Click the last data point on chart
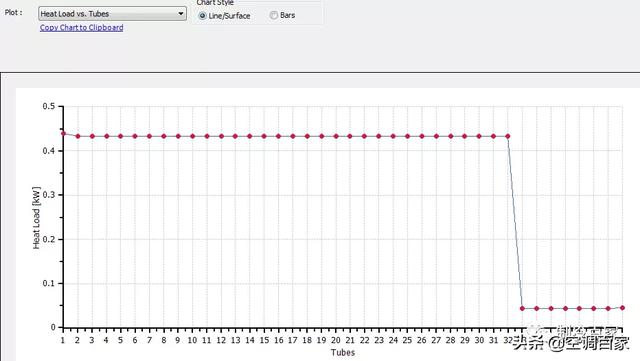Viewport: 640px width, 361px height. click(622, 308)
